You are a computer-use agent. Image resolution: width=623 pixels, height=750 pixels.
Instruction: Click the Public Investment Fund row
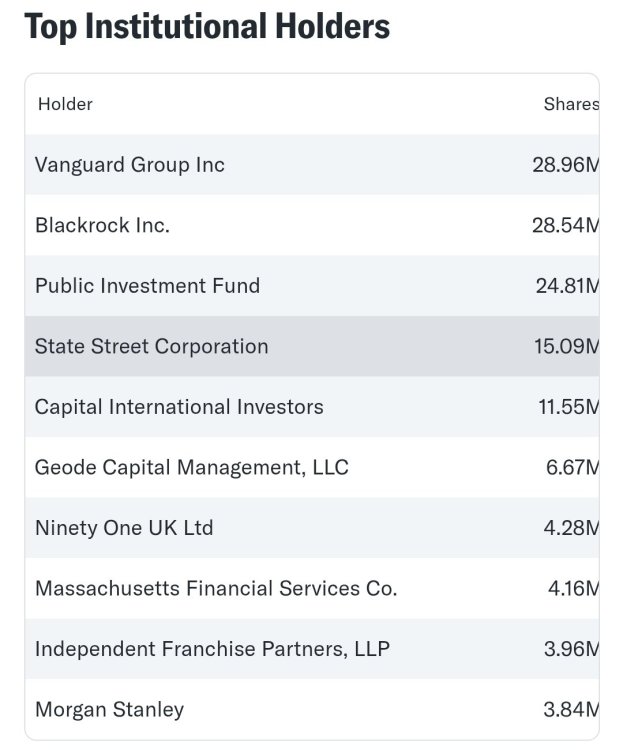click(147, 286)
